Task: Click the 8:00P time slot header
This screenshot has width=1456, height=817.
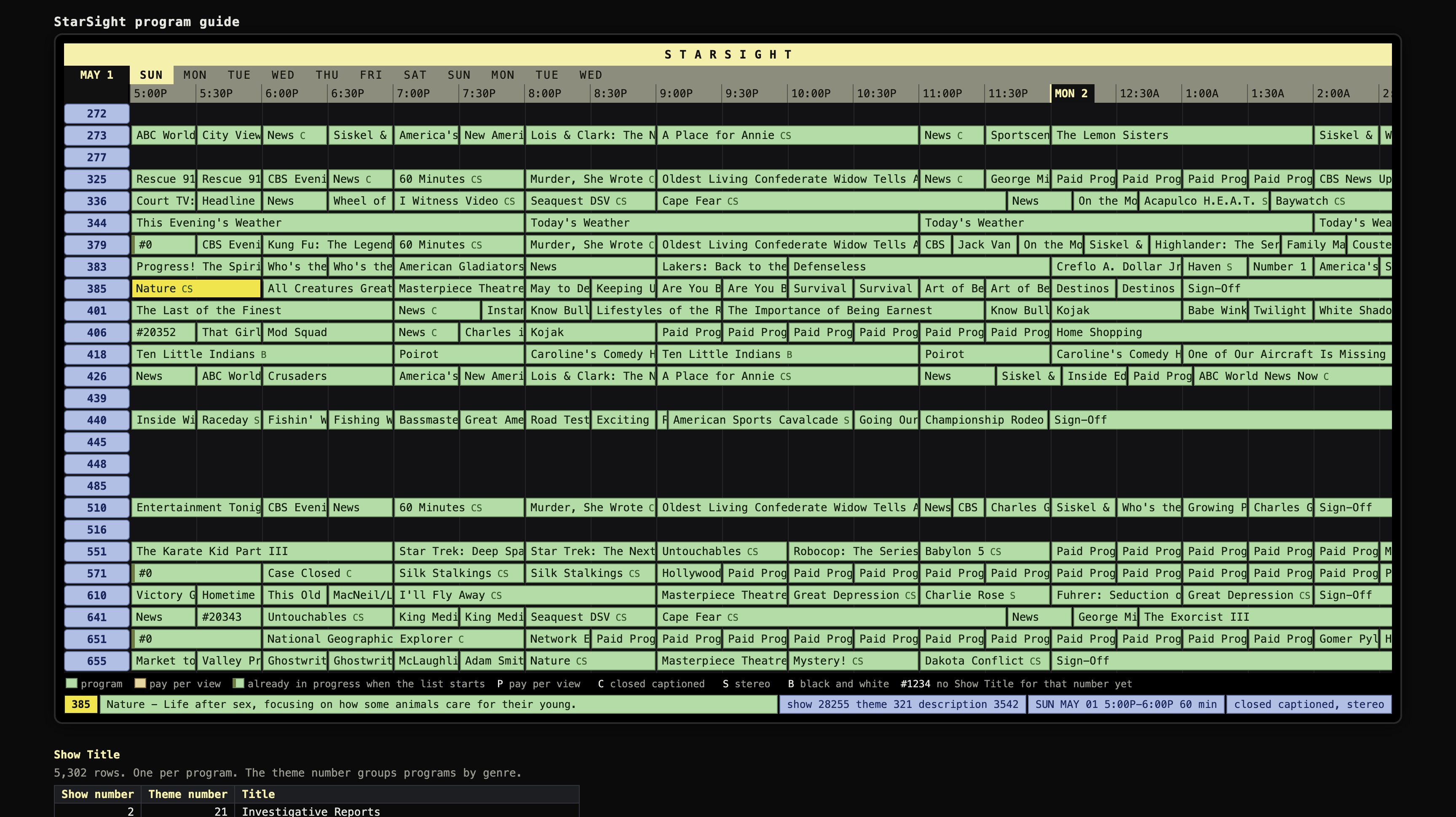Action: click(557, 93)
